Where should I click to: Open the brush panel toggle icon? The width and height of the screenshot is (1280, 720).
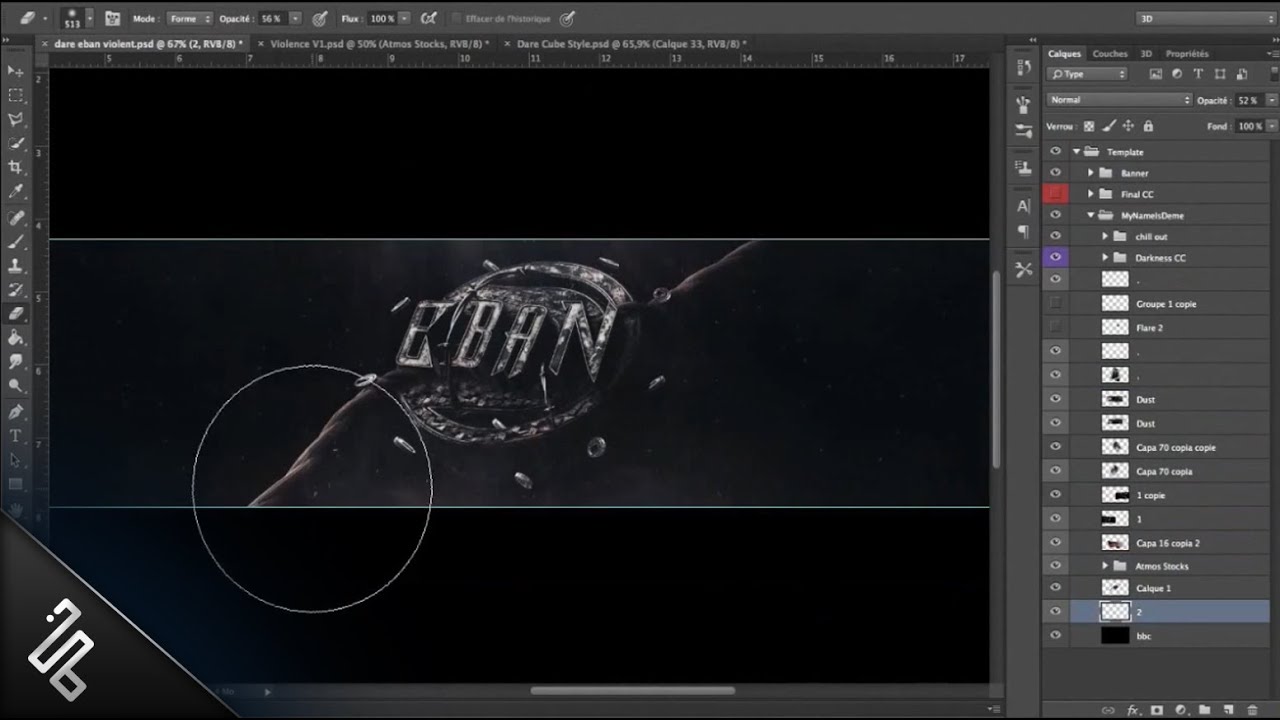click(113, 18)
